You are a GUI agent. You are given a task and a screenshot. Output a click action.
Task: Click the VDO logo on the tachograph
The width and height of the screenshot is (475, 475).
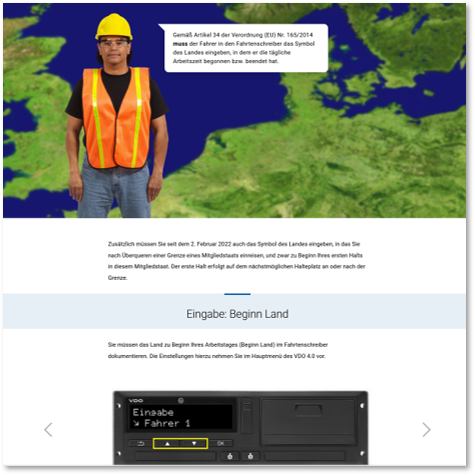[136, 400]
